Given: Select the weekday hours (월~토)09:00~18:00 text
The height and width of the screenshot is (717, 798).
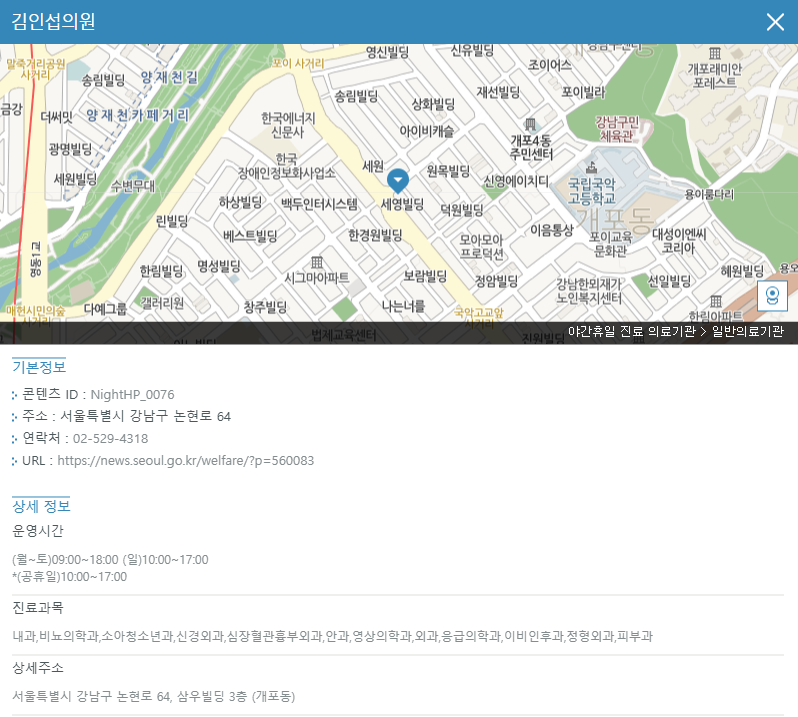Looking at the screenshot, I should (65, 560).
